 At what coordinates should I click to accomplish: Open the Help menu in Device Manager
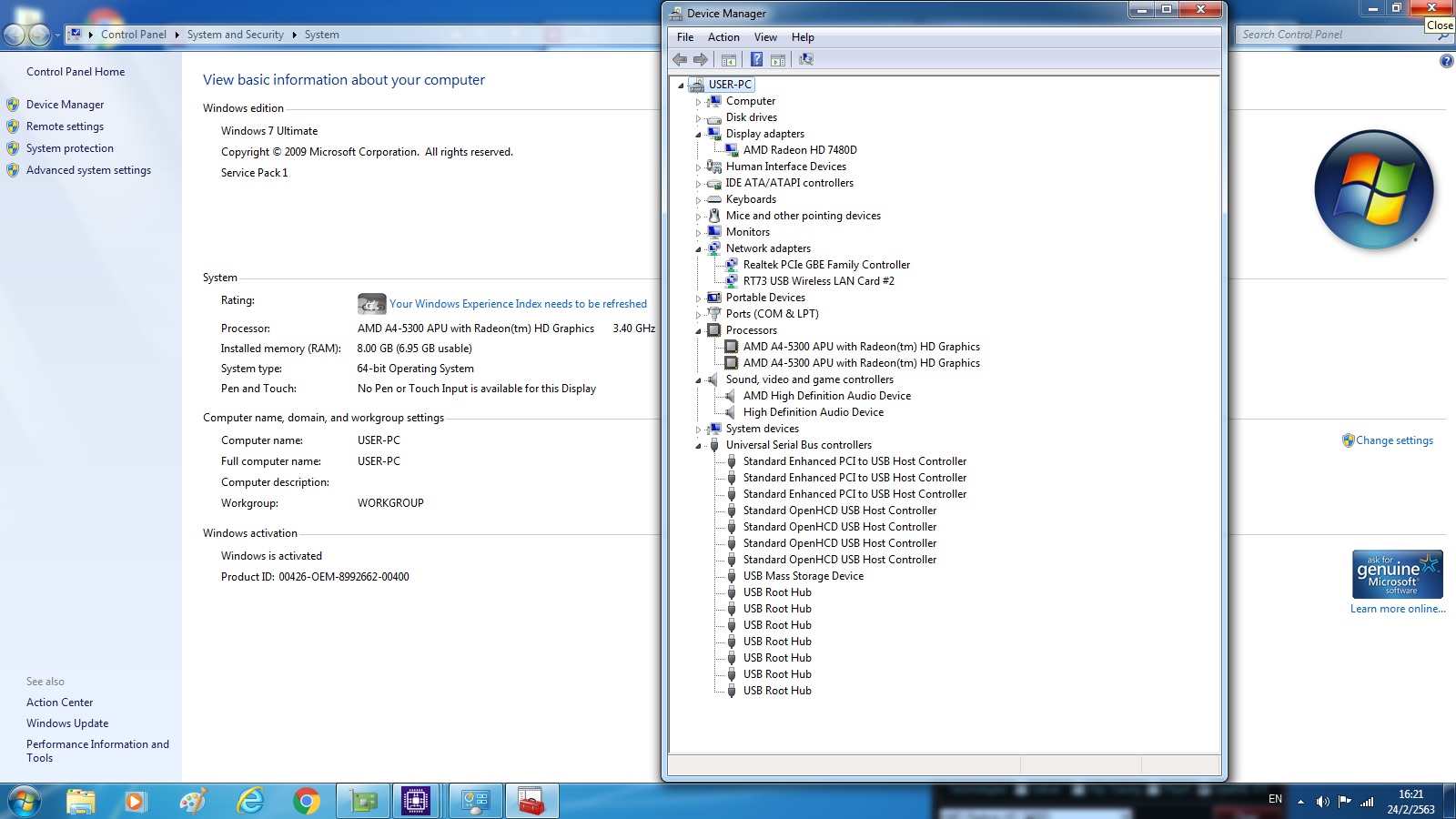click(x=803, y=37)
